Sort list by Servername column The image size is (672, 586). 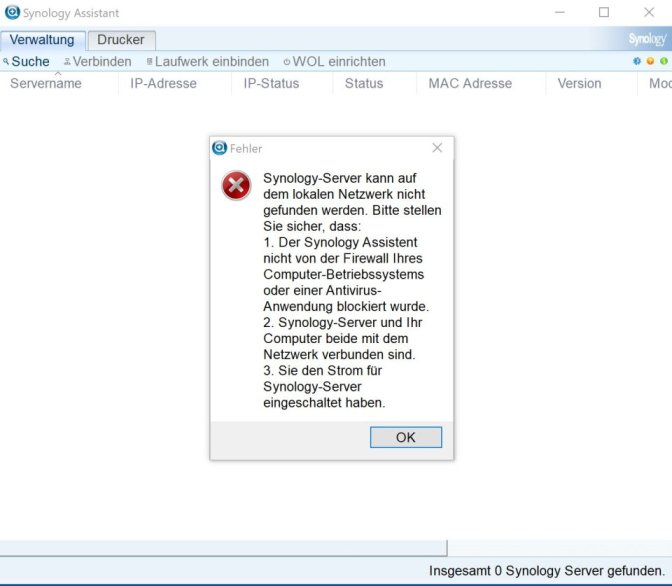46,83
